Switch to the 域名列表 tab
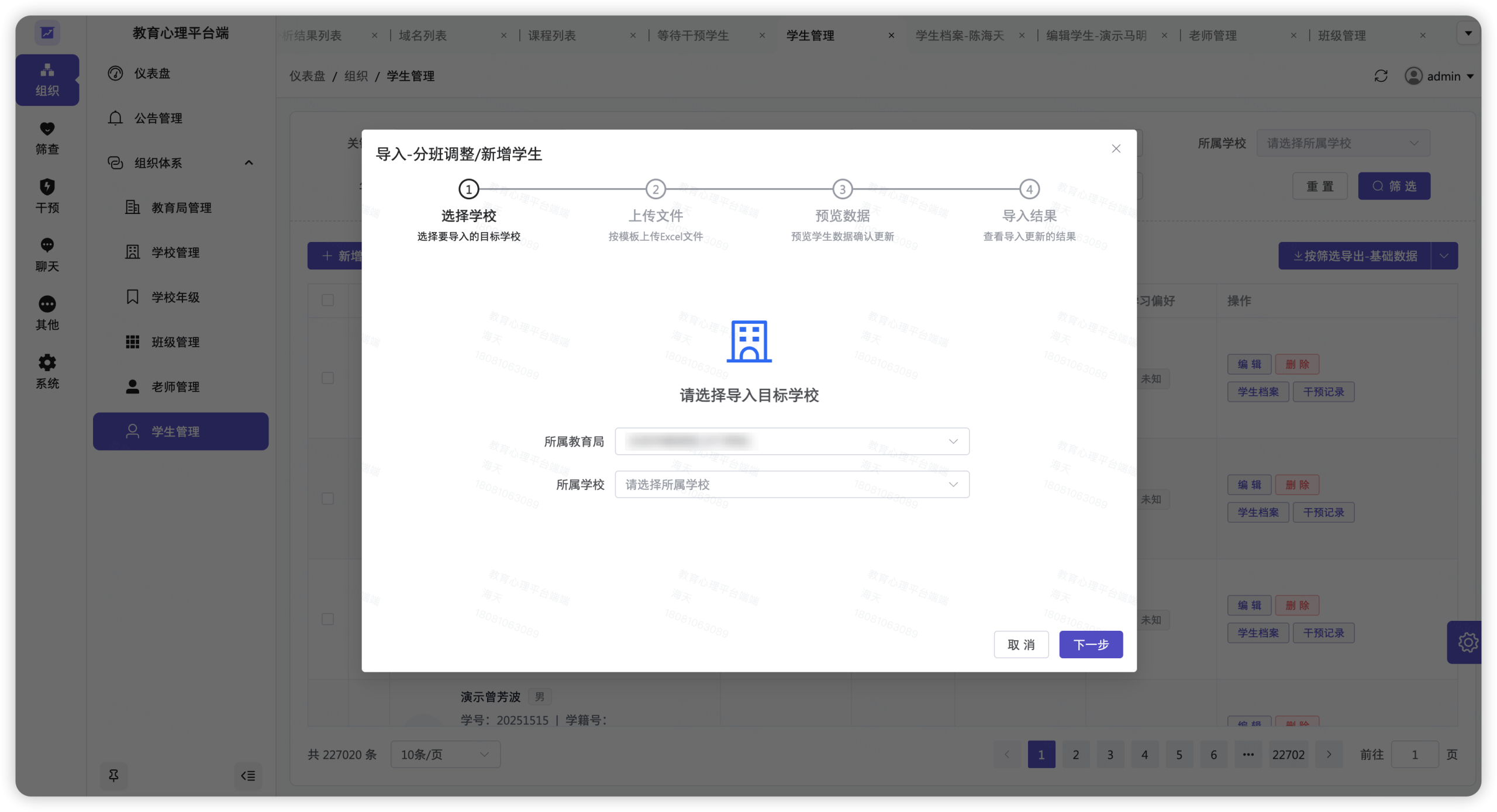 (x=422, y=36)
